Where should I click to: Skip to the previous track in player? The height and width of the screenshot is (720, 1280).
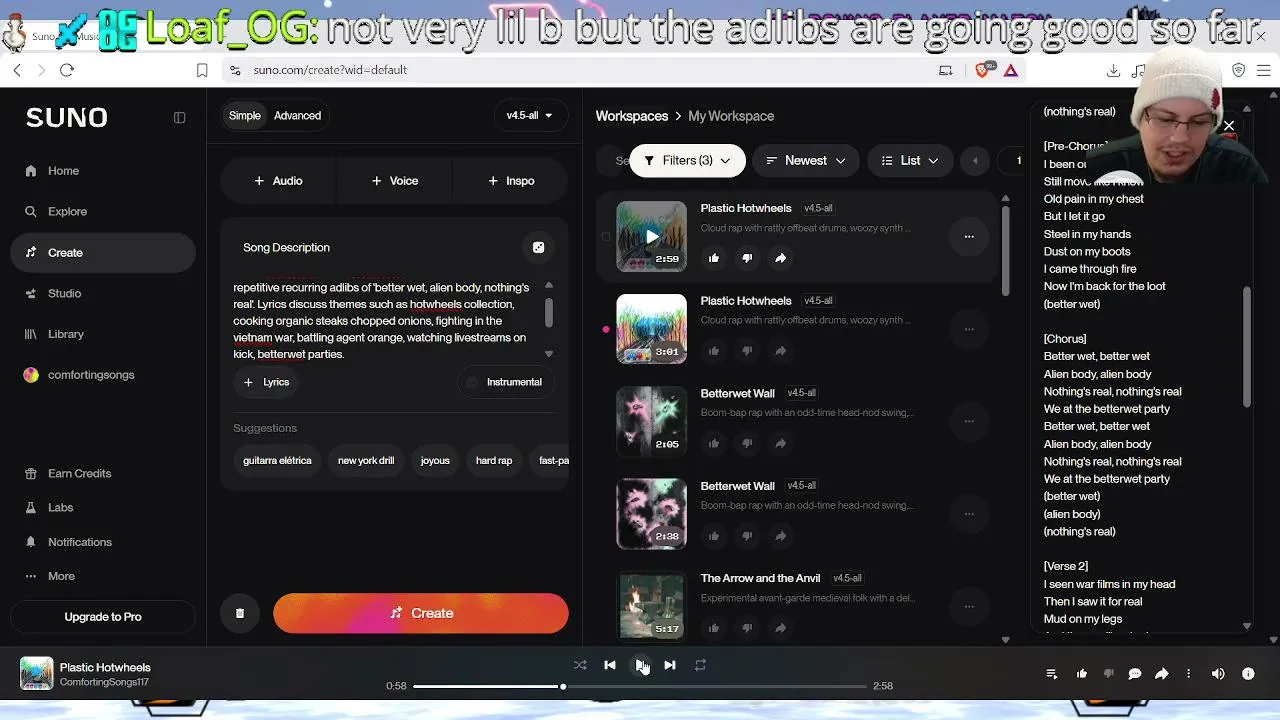[610, 665]
